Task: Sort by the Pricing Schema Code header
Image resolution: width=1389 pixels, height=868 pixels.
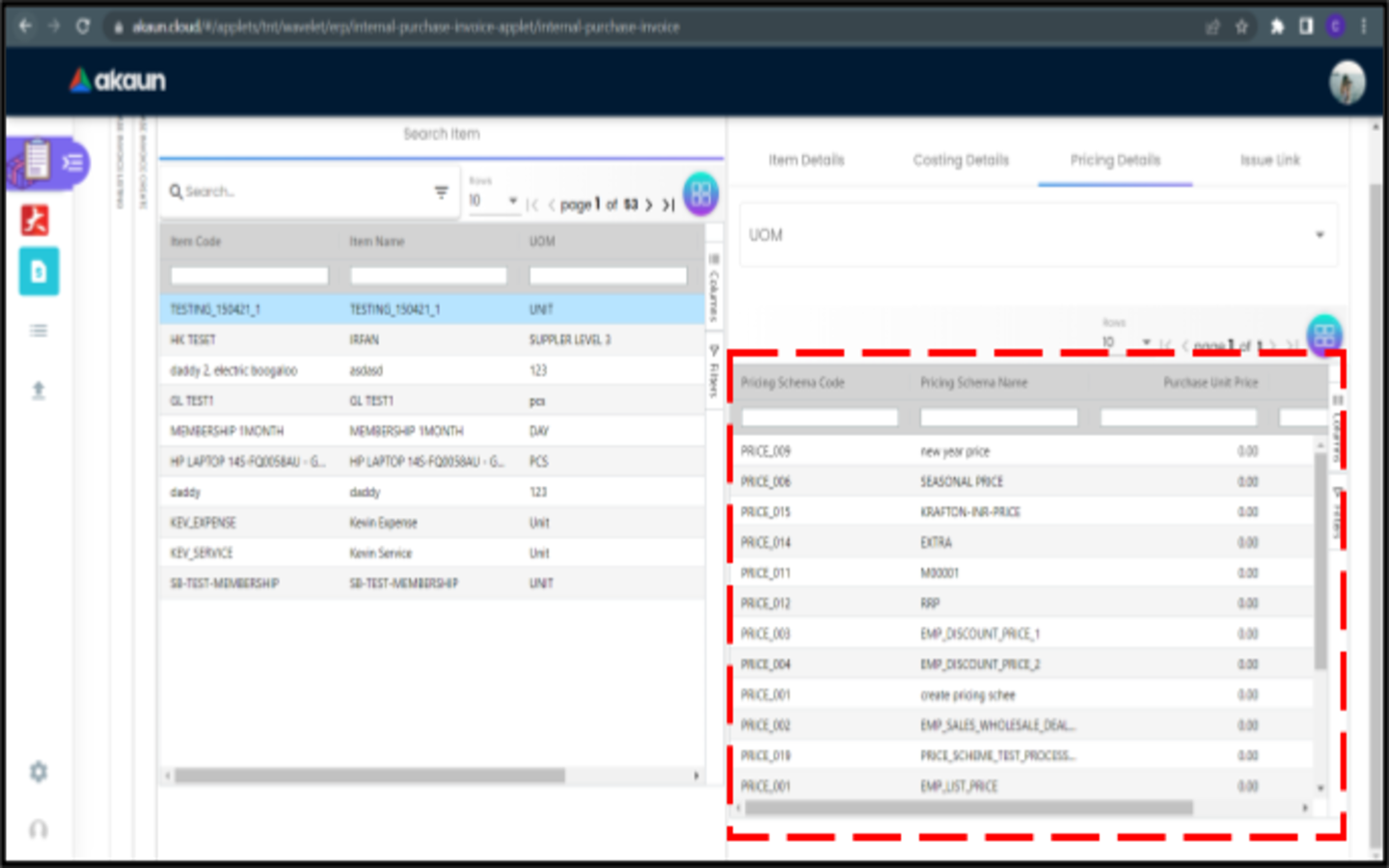Action: [x=792, y=383]
